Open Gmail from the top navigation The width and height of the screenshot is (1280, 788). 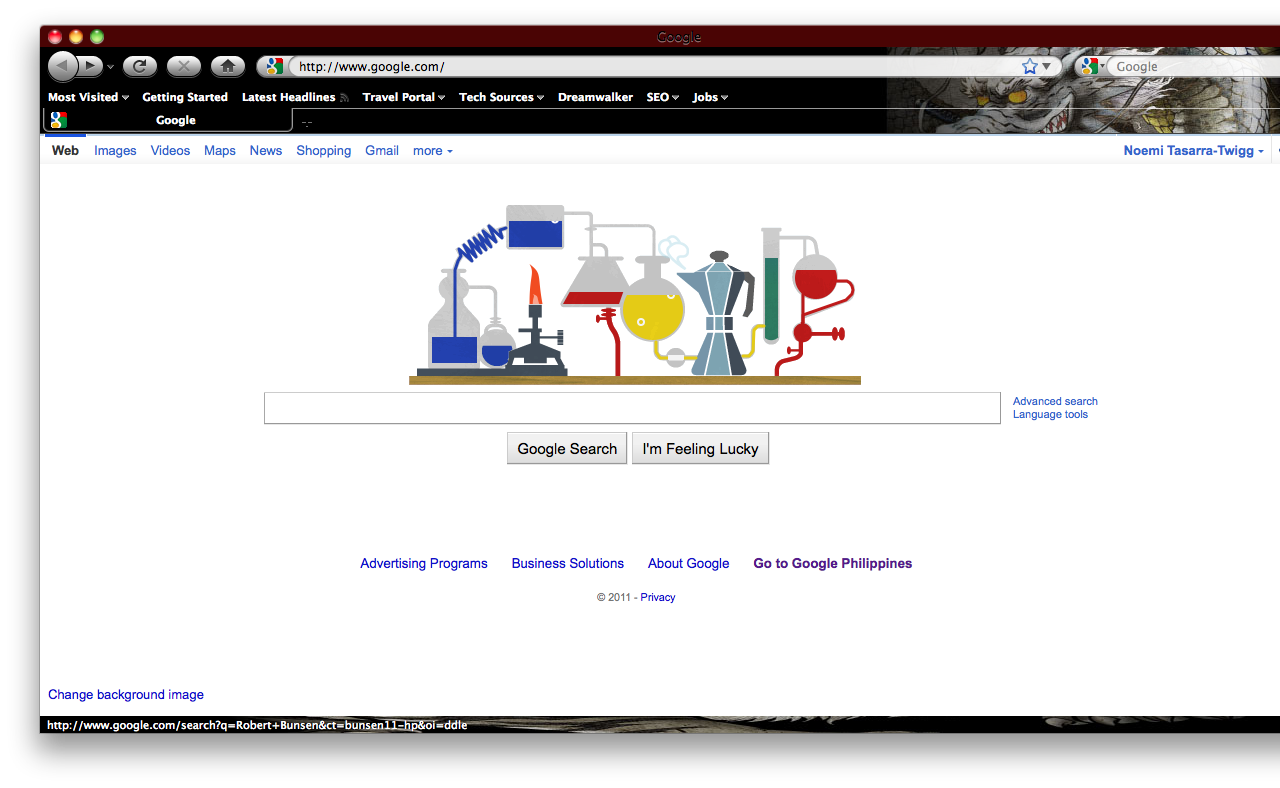[x=382, y=151]
